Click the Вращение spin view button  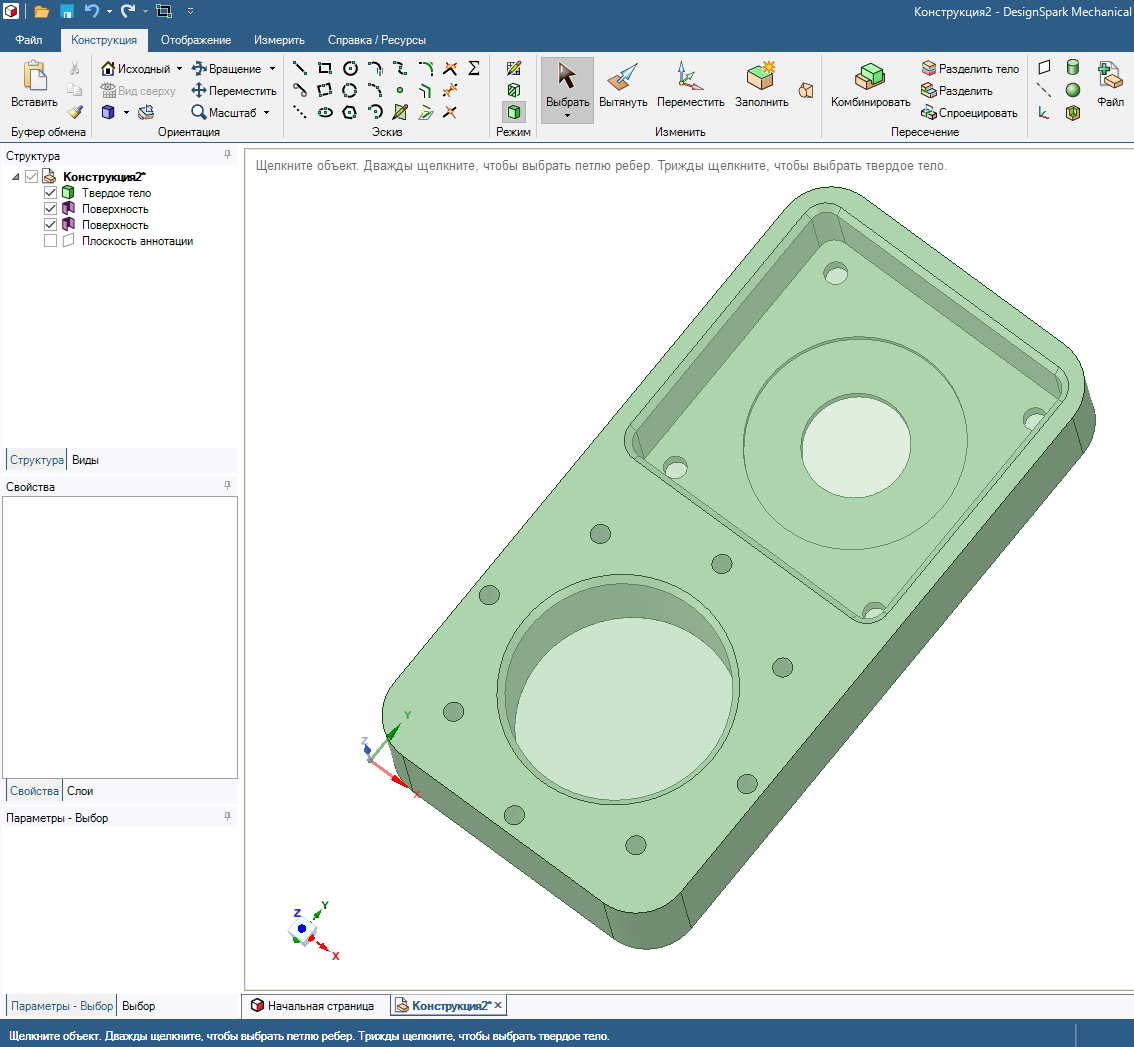(226, 69)
